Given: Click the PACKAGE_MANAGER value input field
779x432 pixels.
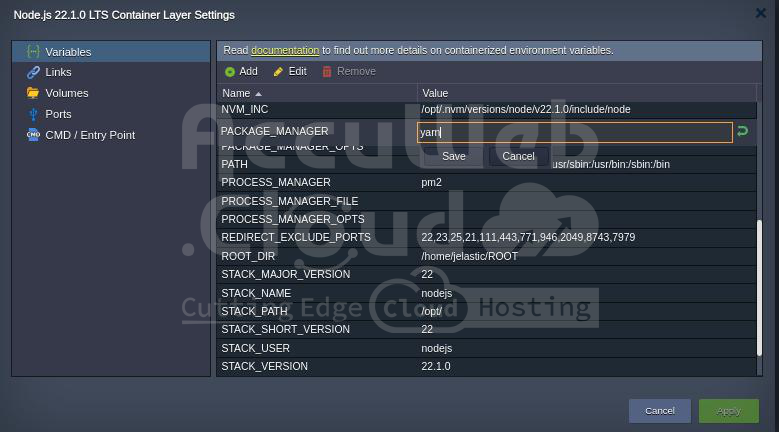Looking at the screenshot, I should click(574, 132).
